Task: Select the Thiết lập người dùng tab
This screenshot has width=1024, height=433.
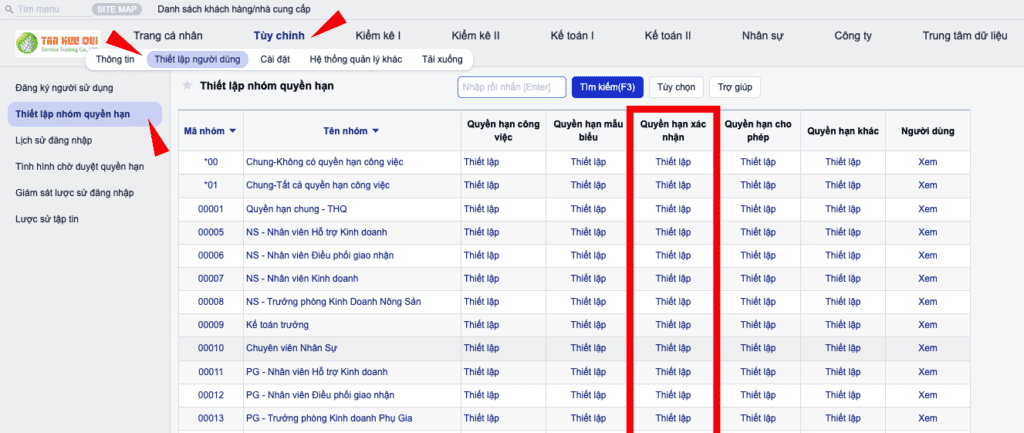Action: [196, 59]
